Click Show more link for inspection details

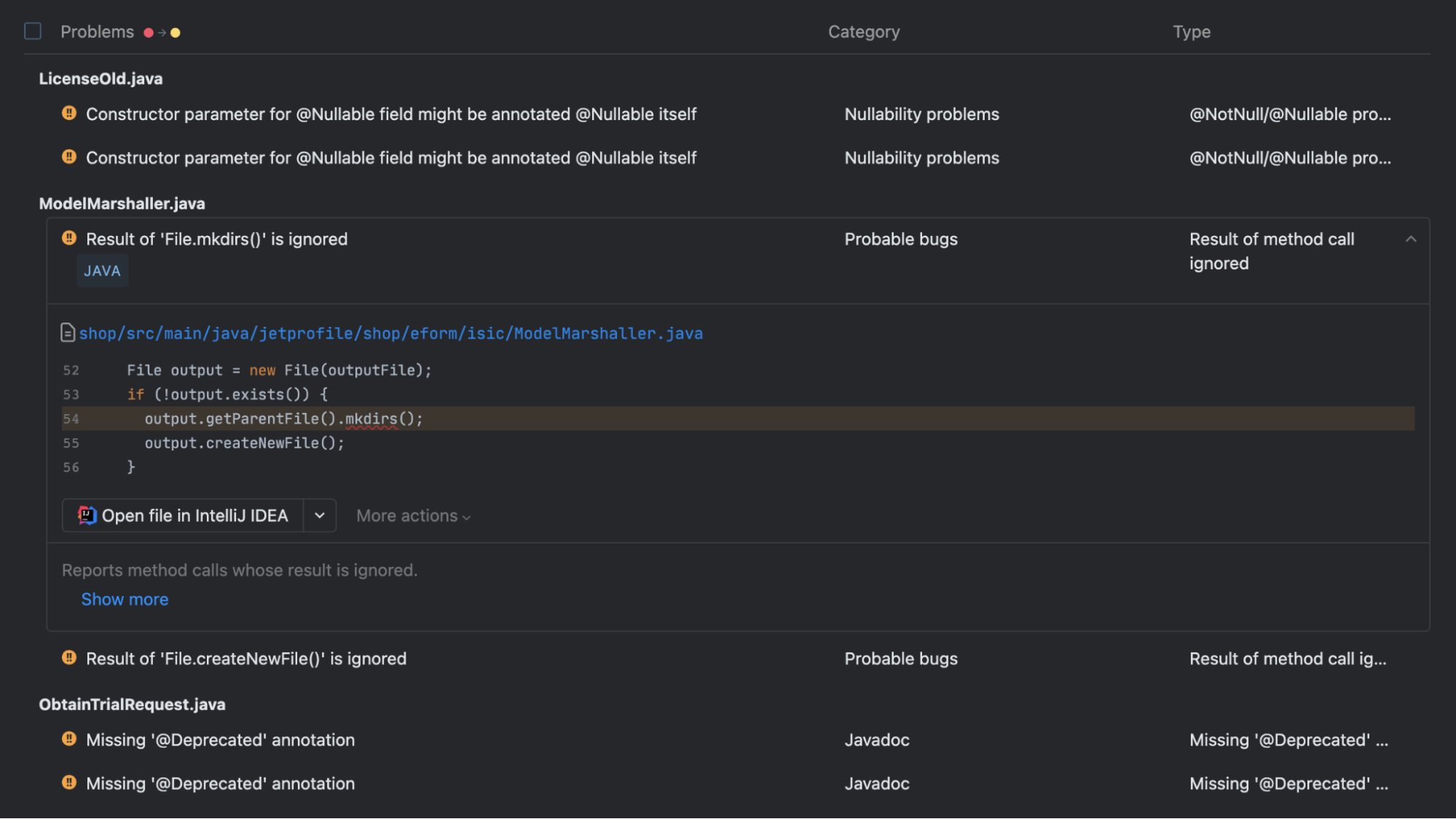(x=124, y=598)
